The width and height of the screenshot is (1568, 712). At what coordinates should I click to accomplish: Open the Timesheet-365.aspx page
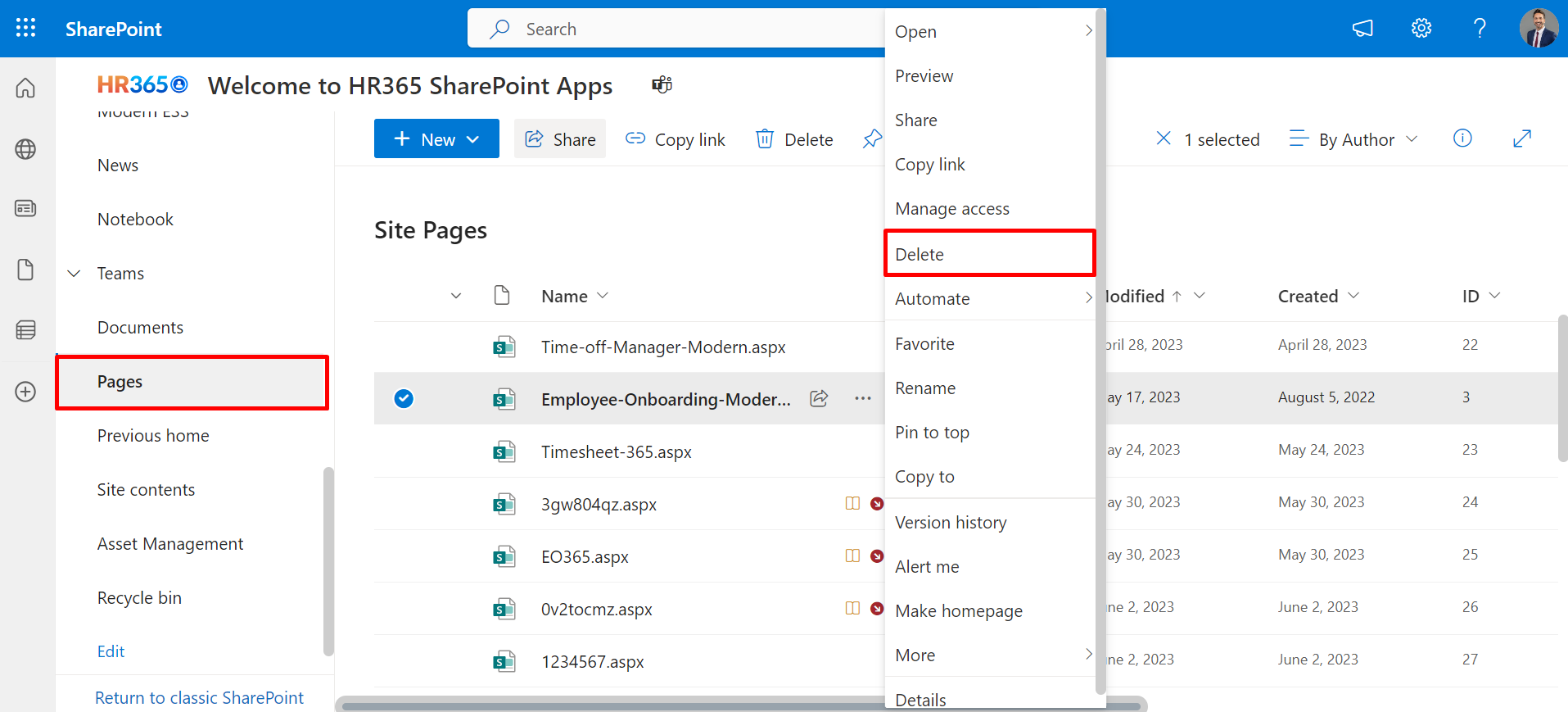pyautogui.click(x=616, y=451)
